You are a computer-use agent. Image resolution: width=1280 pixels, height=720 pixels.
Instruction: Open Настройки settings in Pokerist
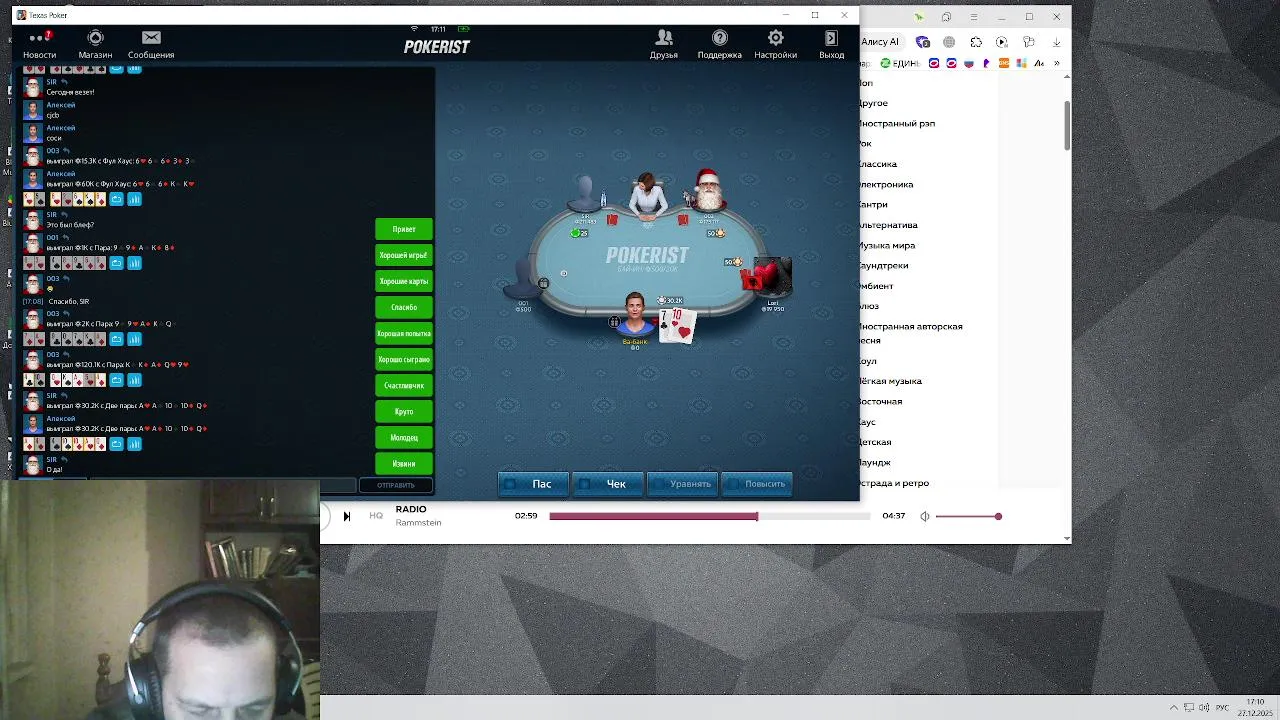[x=775, y=44]
